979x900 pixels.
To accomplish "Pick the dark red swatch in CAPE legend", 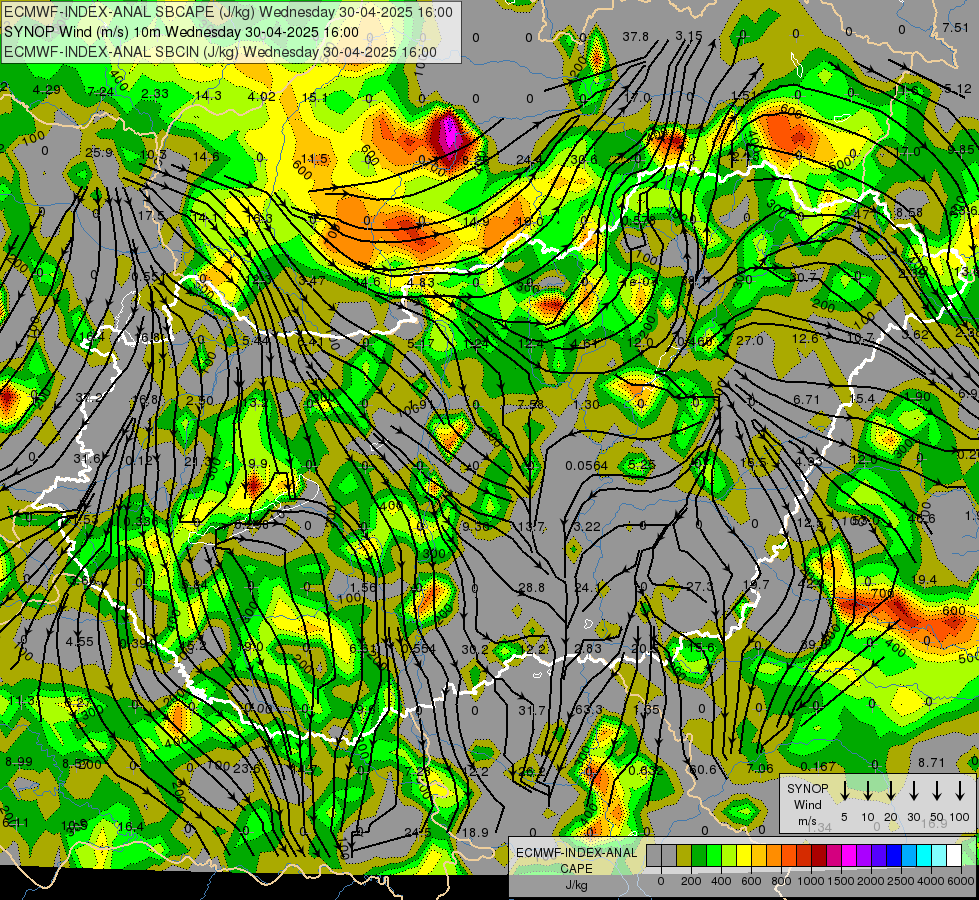I will (819, 855).
